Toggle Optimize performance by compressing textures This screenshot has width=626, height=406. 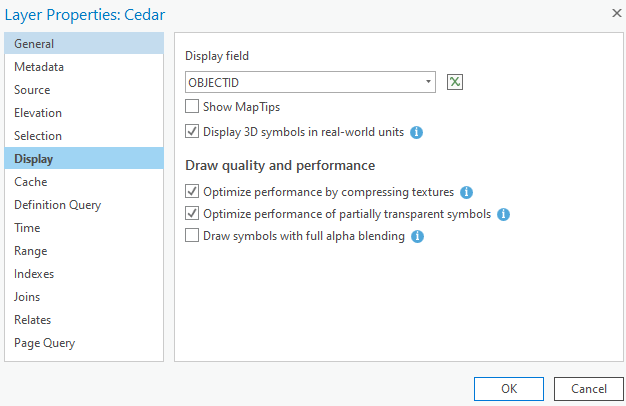pyautogui.click(x=193, y=191)
